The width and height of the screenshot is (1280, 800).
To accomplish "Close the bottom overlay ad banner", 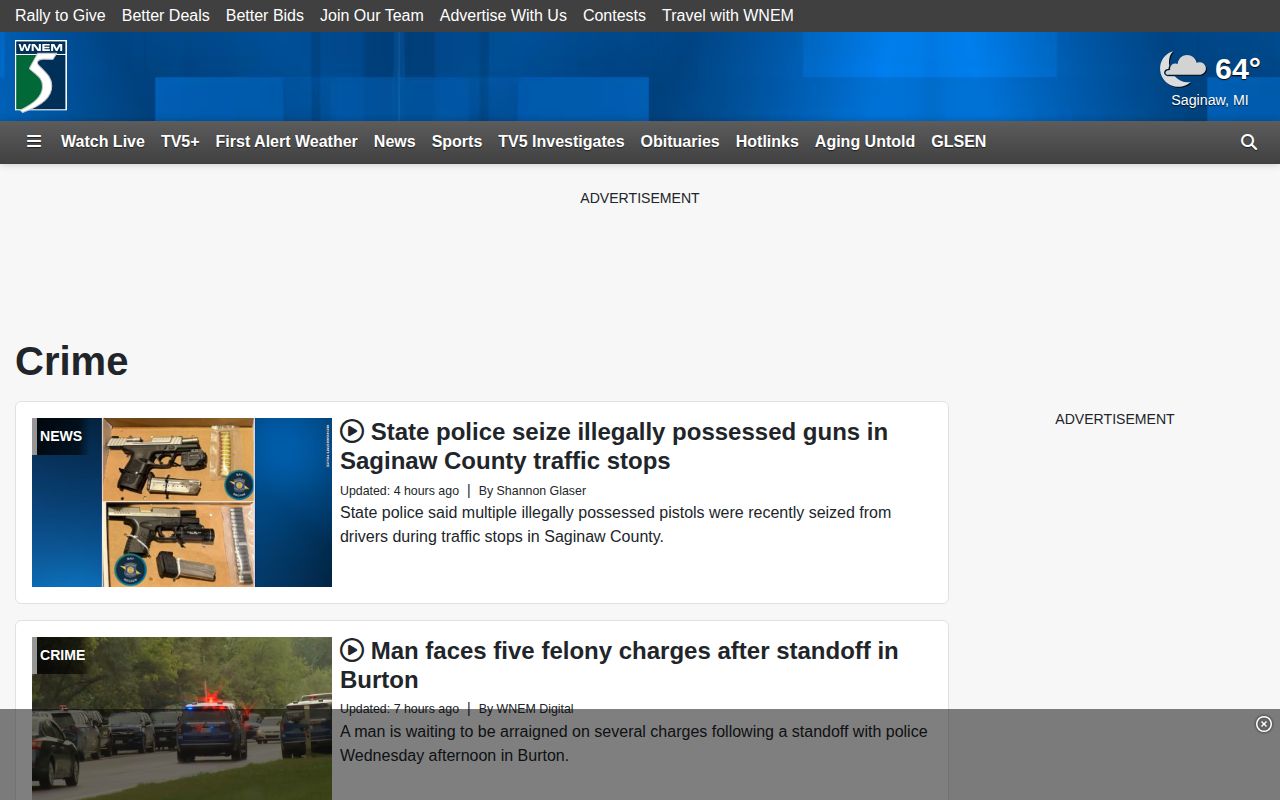I will point(1264,724).
